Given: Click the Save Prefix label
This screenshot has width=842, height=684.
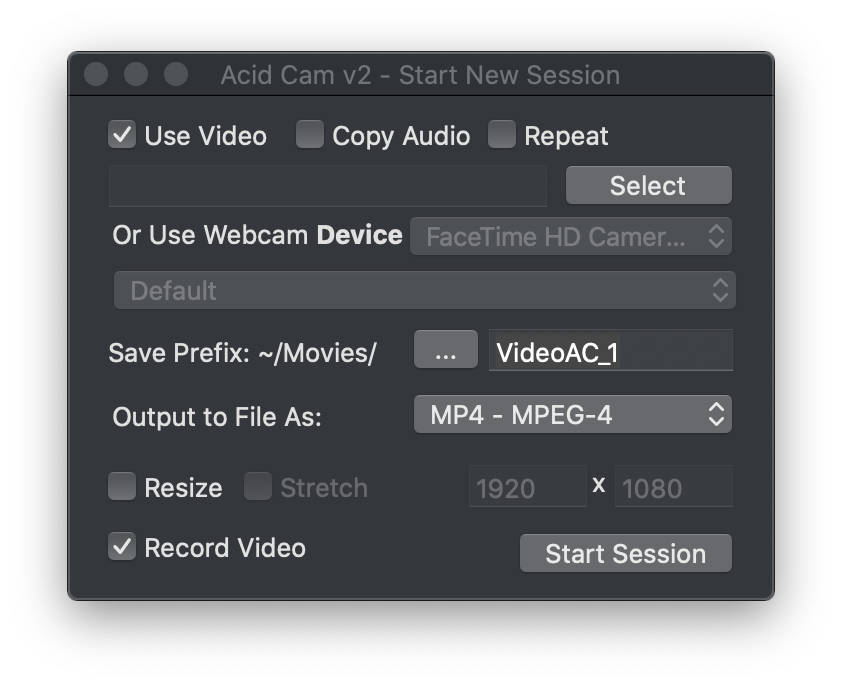Looking at the screenshot, I should click(x=242, y=353).
